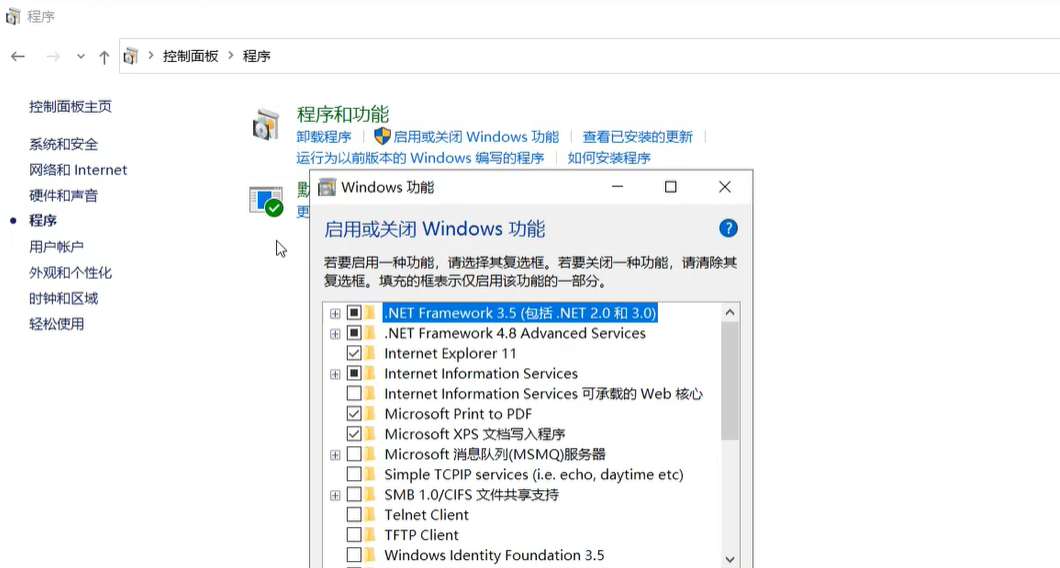Click the features list scroll down arrow
This screenshot has width=1060, height=568.
[729, 559]
